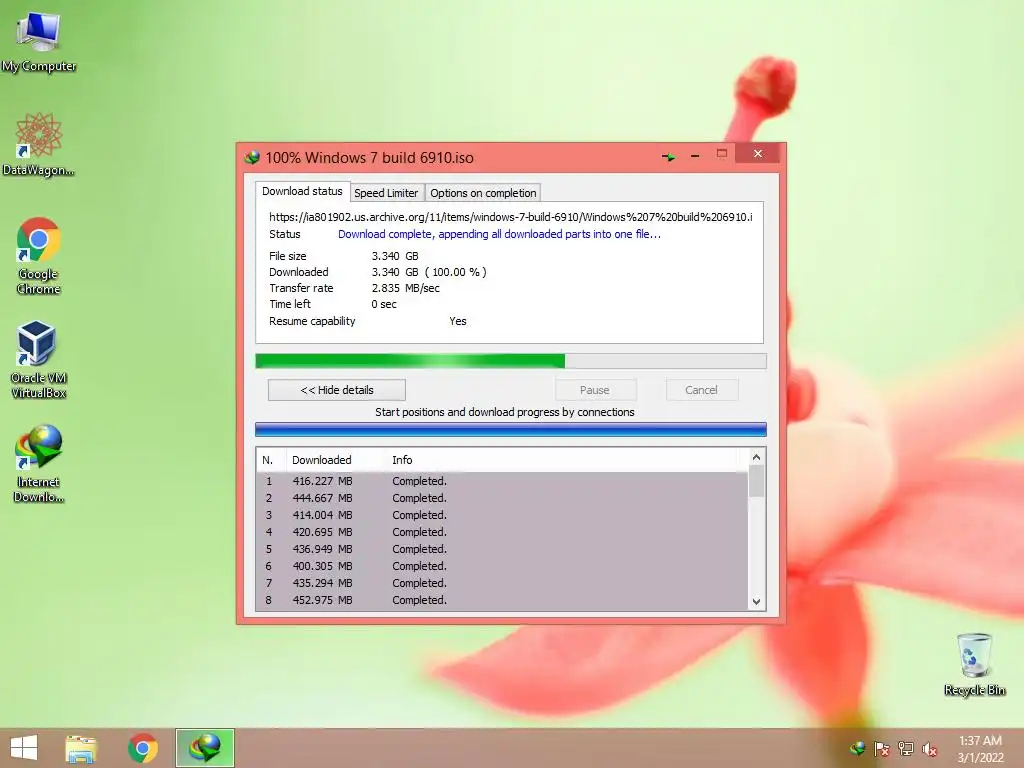Select connection row 416.227 MB
This screenshot has width=1024, height=768.
[x=502, y=481]
